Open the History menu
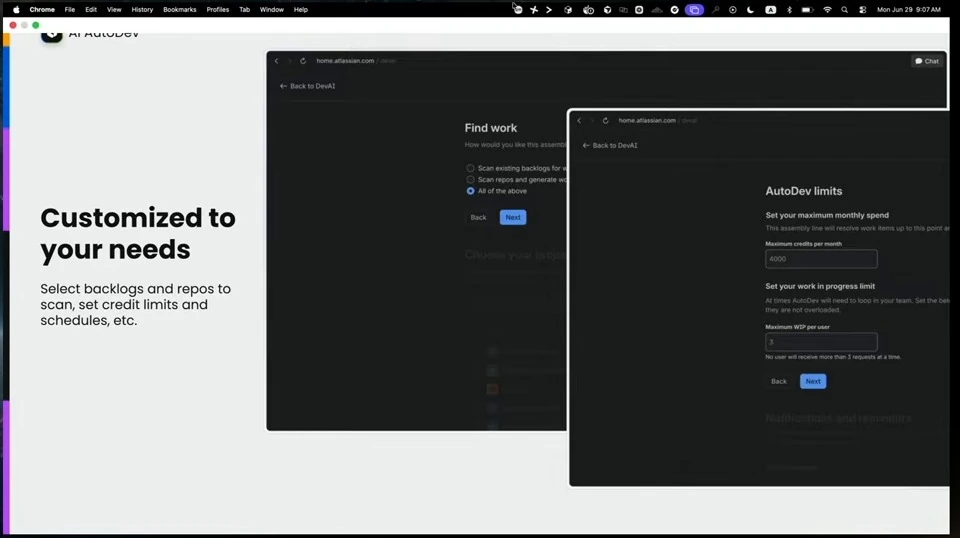Screen dimensions: 960x538 click(142, 10)
